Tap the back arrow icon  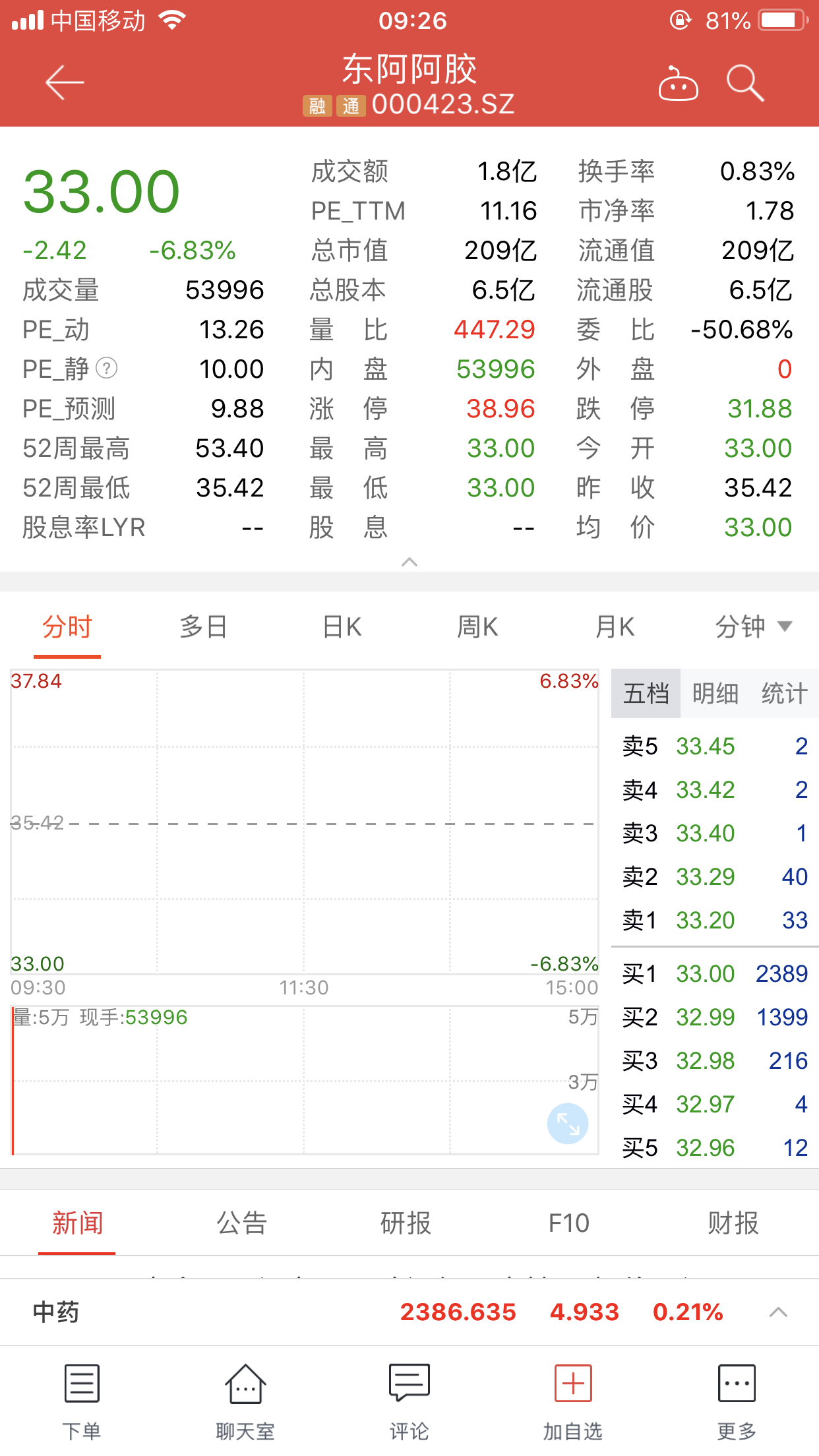pyautogui.click(x=65, y=83)
